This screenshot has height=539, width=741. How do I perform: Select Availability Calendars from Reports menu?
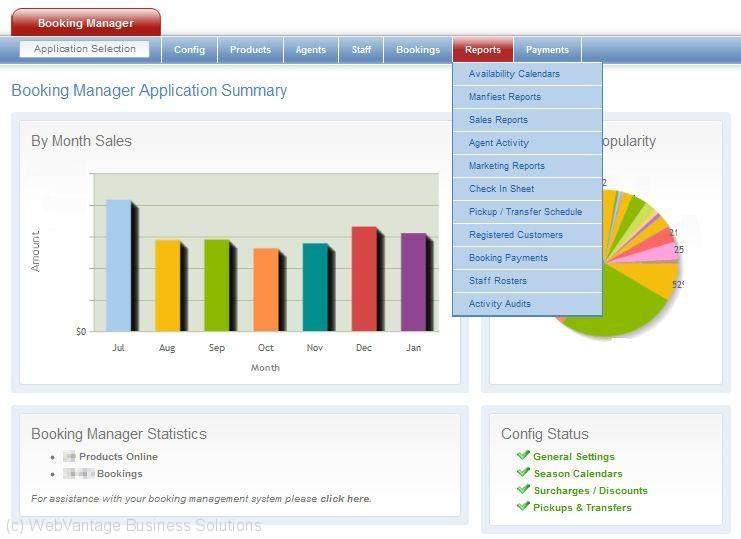(x=514, y=74)
